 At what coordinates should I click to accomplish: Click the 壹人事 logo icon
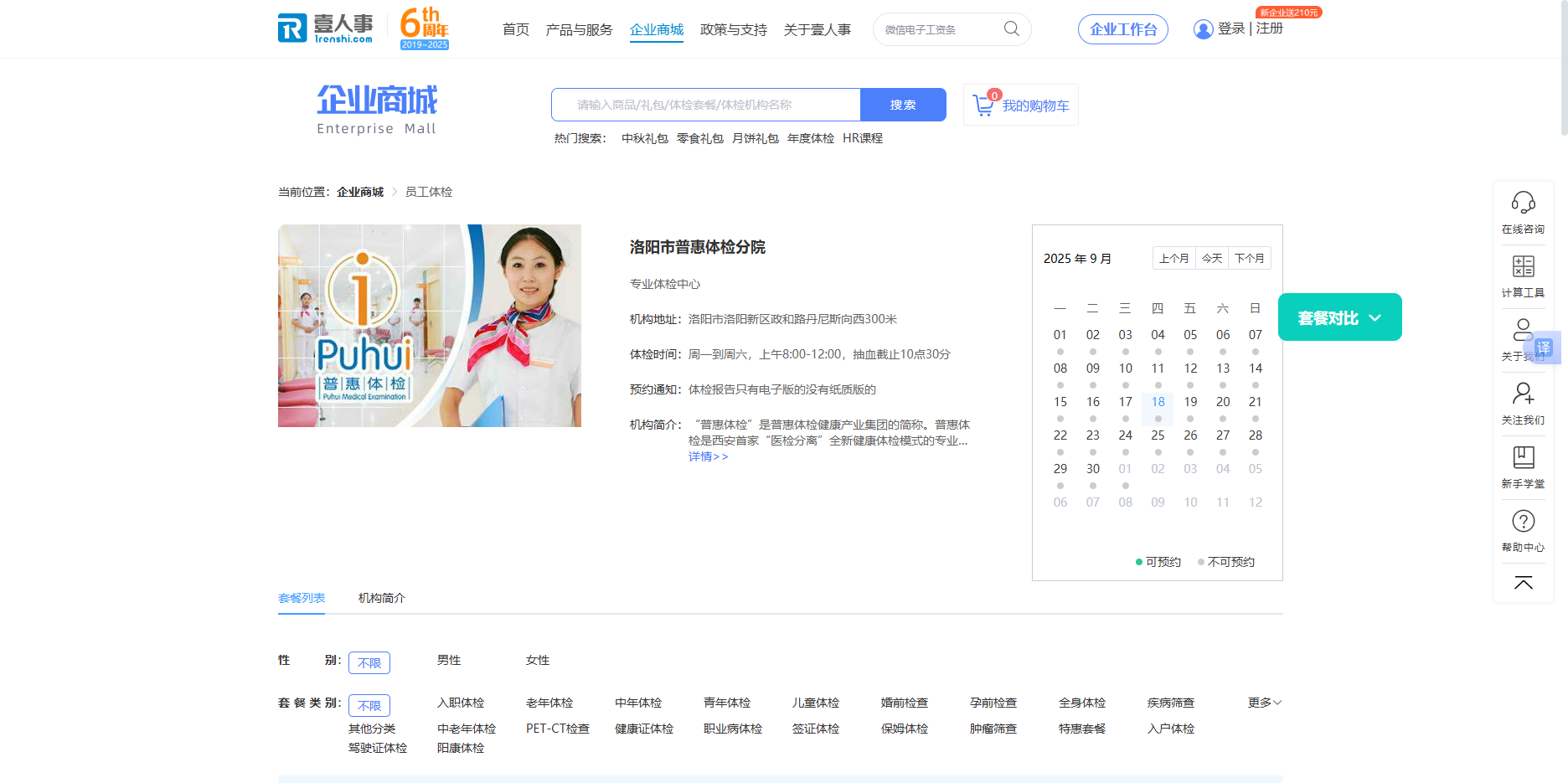pyautogui.click(x=292, y=28)
